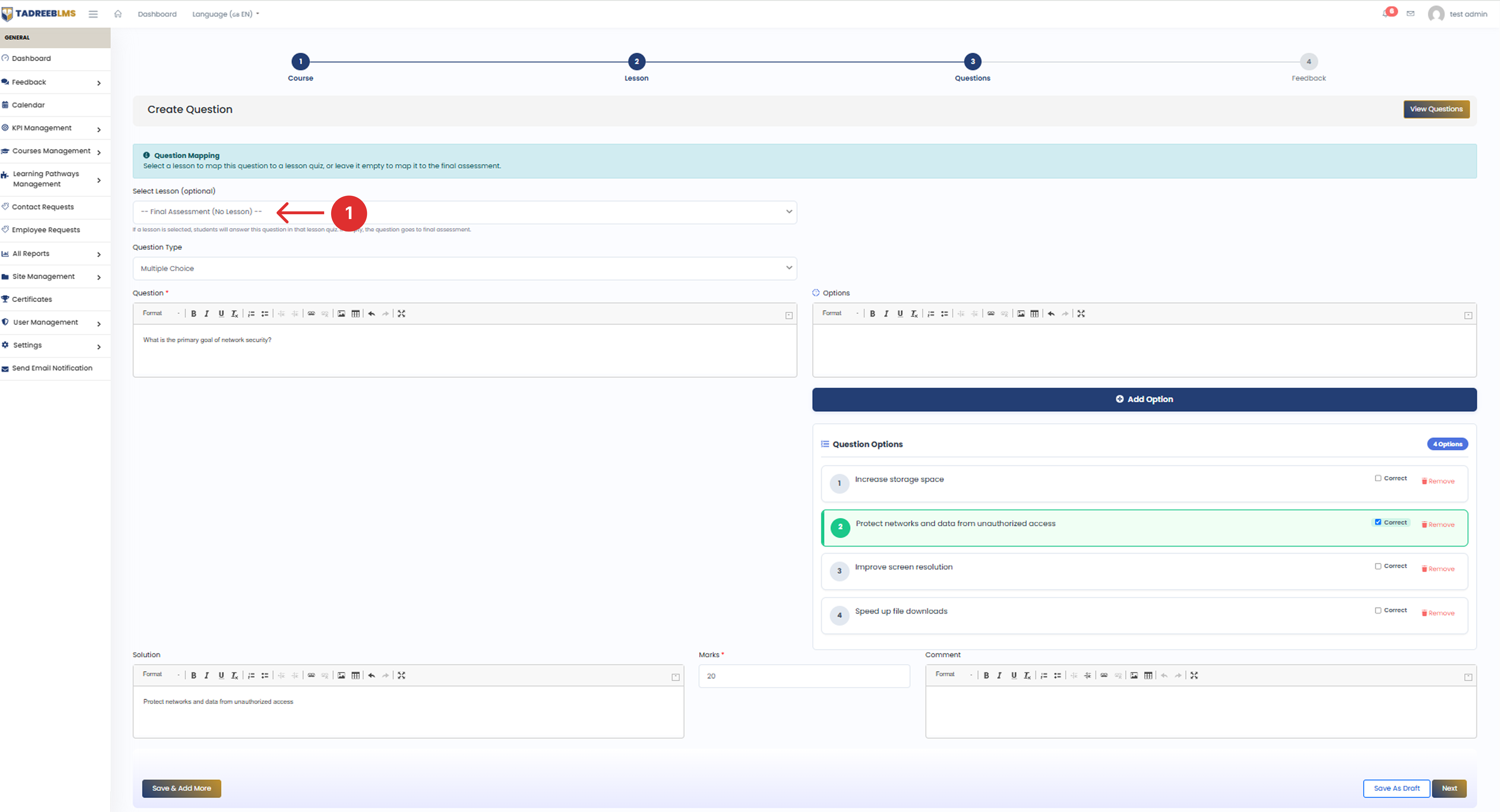Open the Language (EN) dropdown
The image size is (1500, 812).
click(226, 14)
